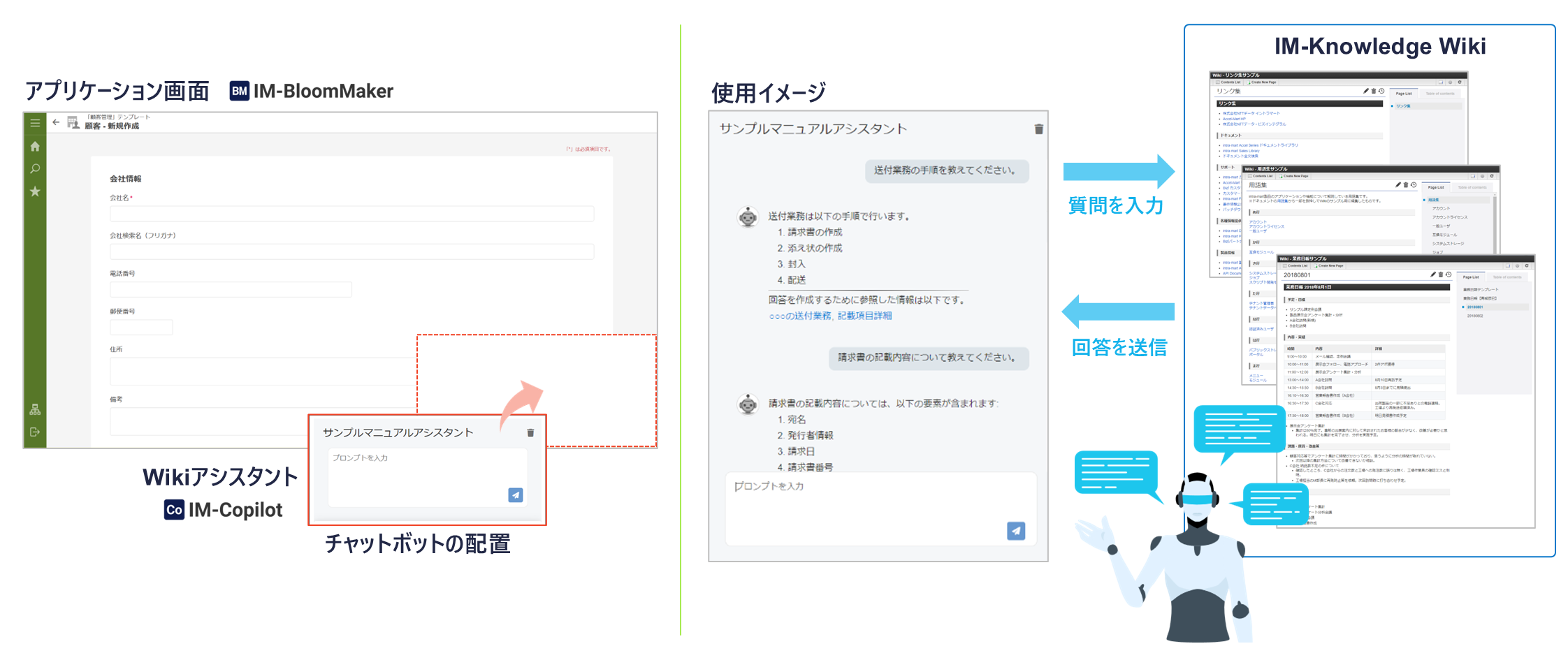The image size is (1568, 660).
Task: Select 20180801 in the 業務日報 Page List
Action: pyautogui.click(x=1475, y=307)
